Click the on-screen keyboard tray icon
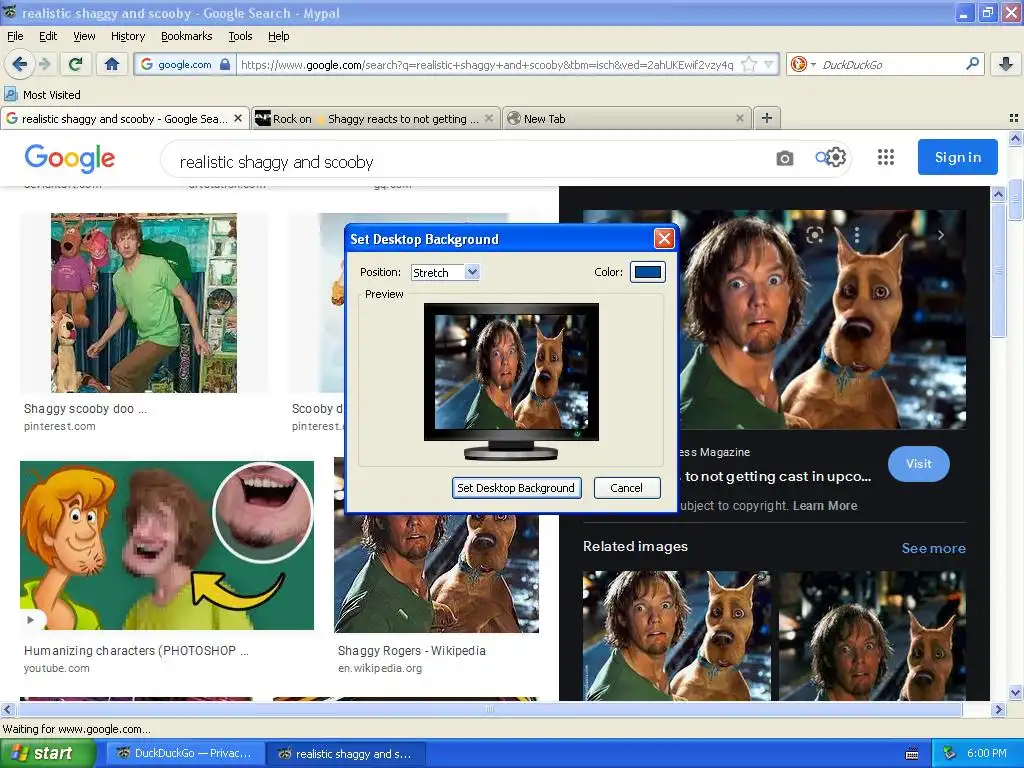Screen dimensions: 1024x768 coord(912,754)
